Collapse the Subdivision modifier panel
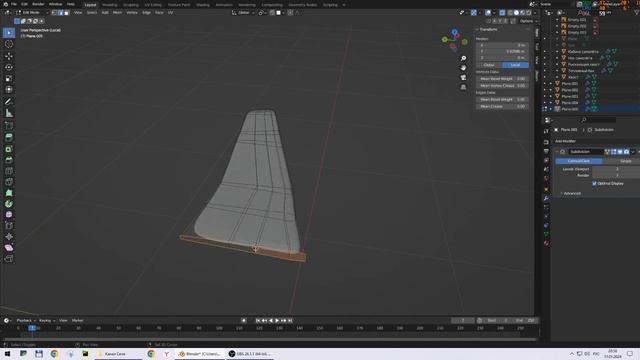The image size is (640, 360). 557,152
